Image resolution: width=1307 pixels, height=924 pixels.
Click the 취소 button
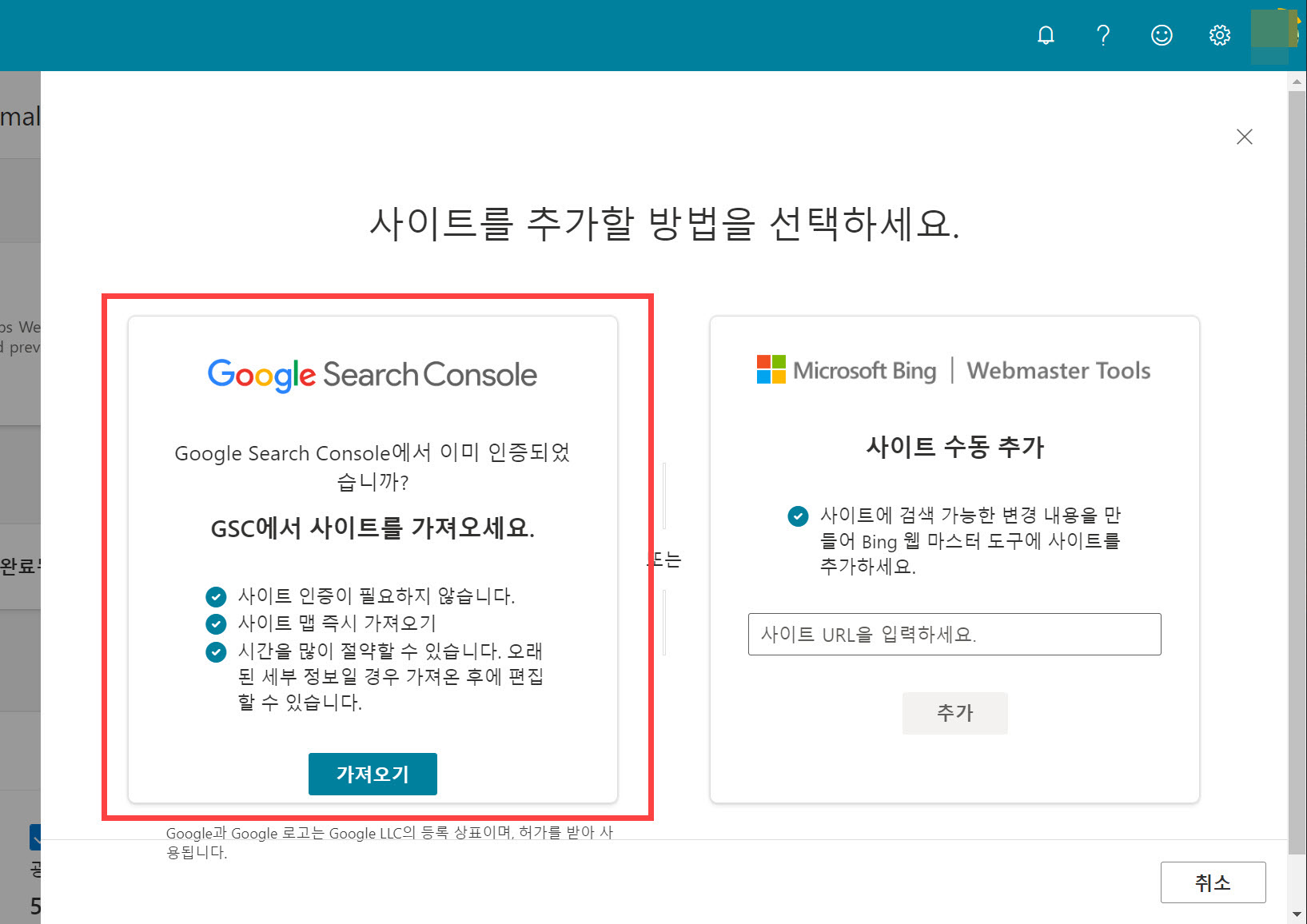click(x=1213, y=882)
